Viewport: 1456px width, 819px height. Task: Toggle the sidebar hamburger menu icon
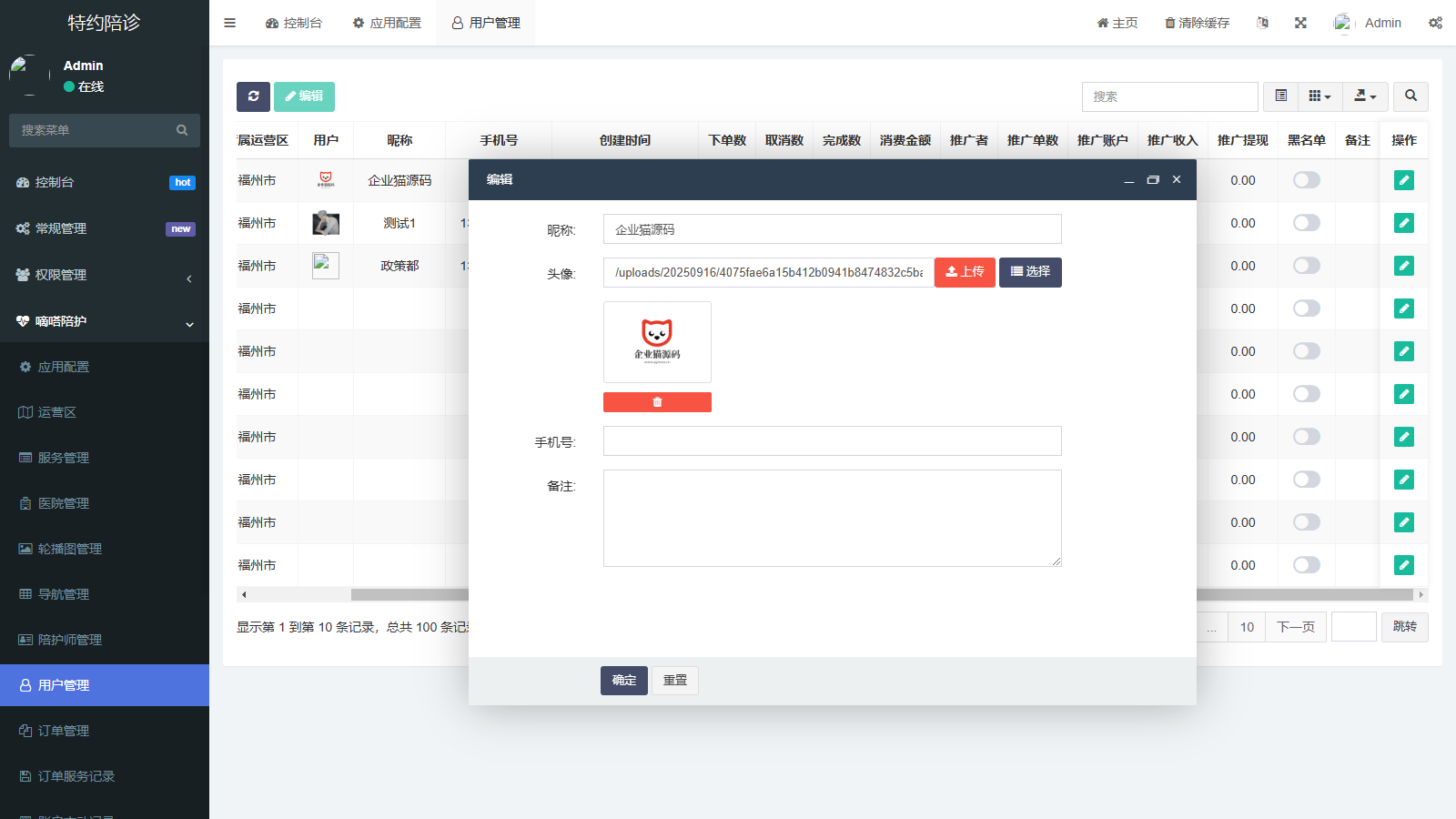230,23
